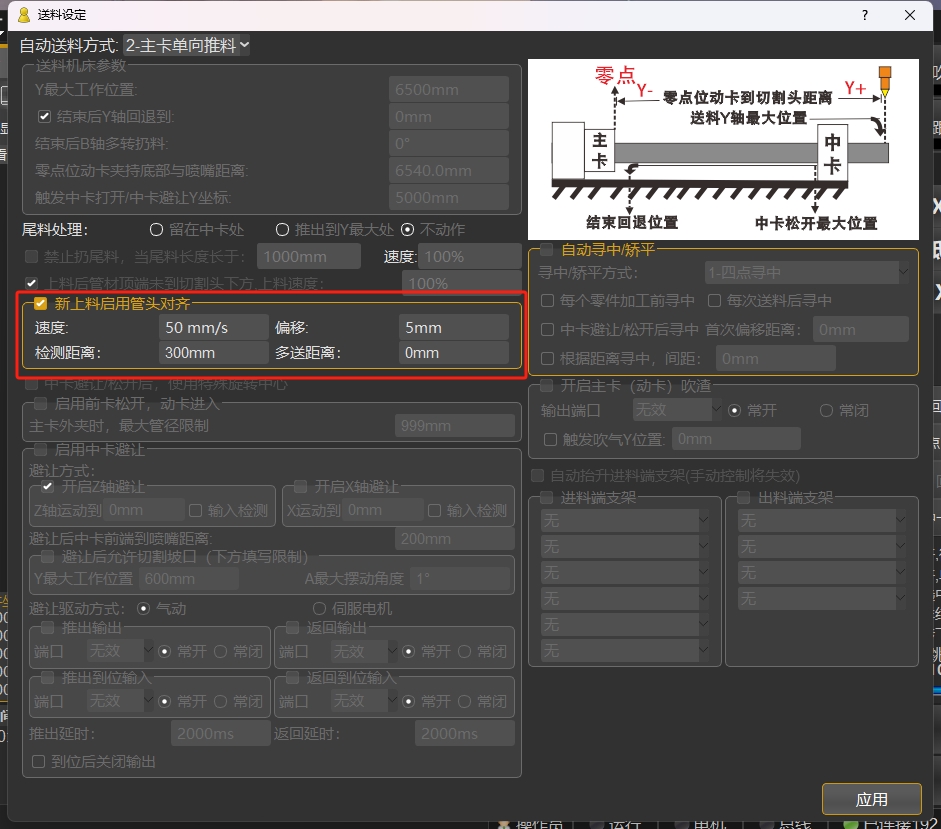
Task: Toggle the 推出到位输入 checkbox
Action: (x=48, y=677)
